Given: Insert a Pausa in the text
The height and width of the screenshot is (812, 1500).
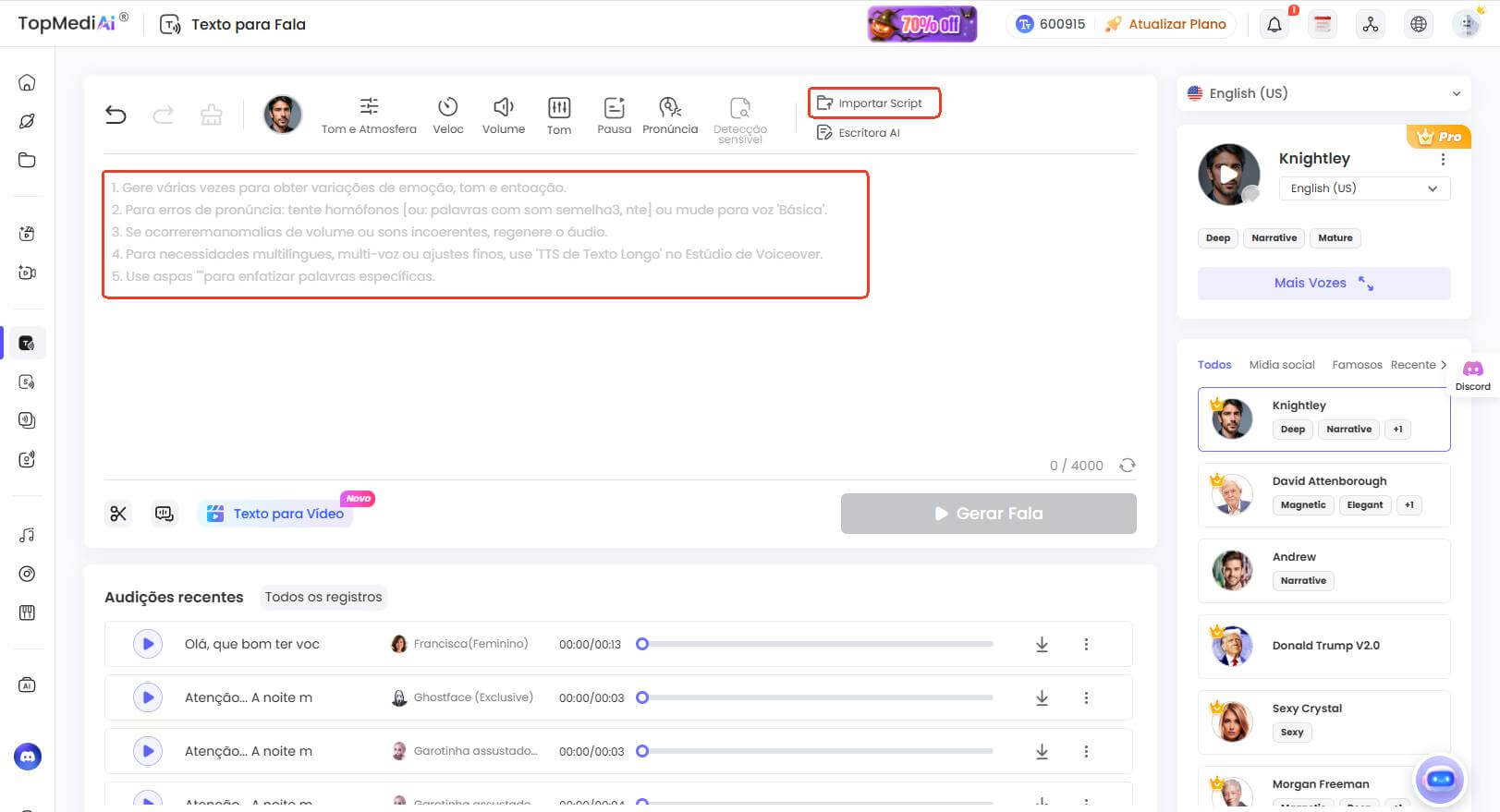Looking at the screenshot, I should (614, 115).
